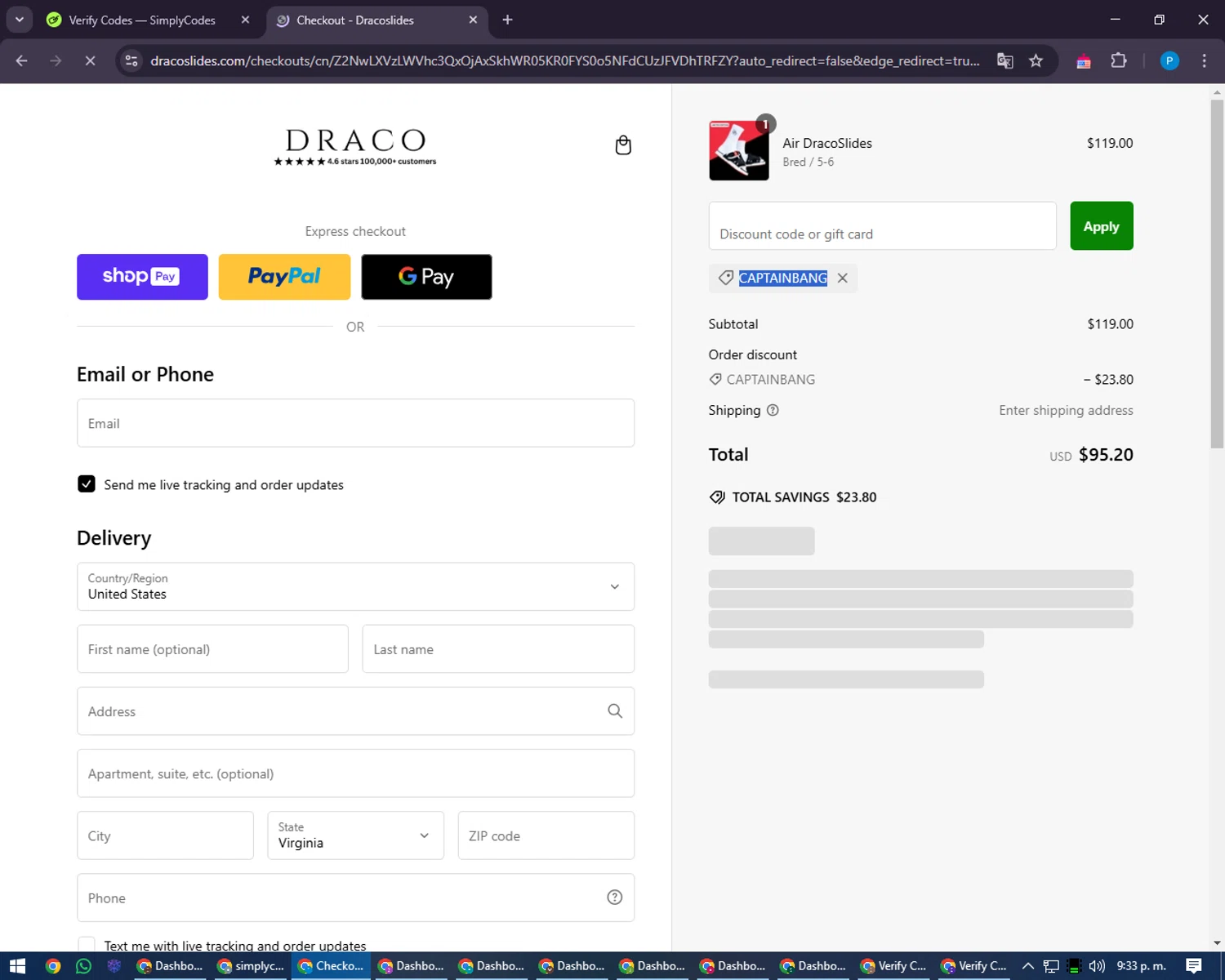Click the DRACO store logo
The image size is (1225, 980).
pos(355,146)
